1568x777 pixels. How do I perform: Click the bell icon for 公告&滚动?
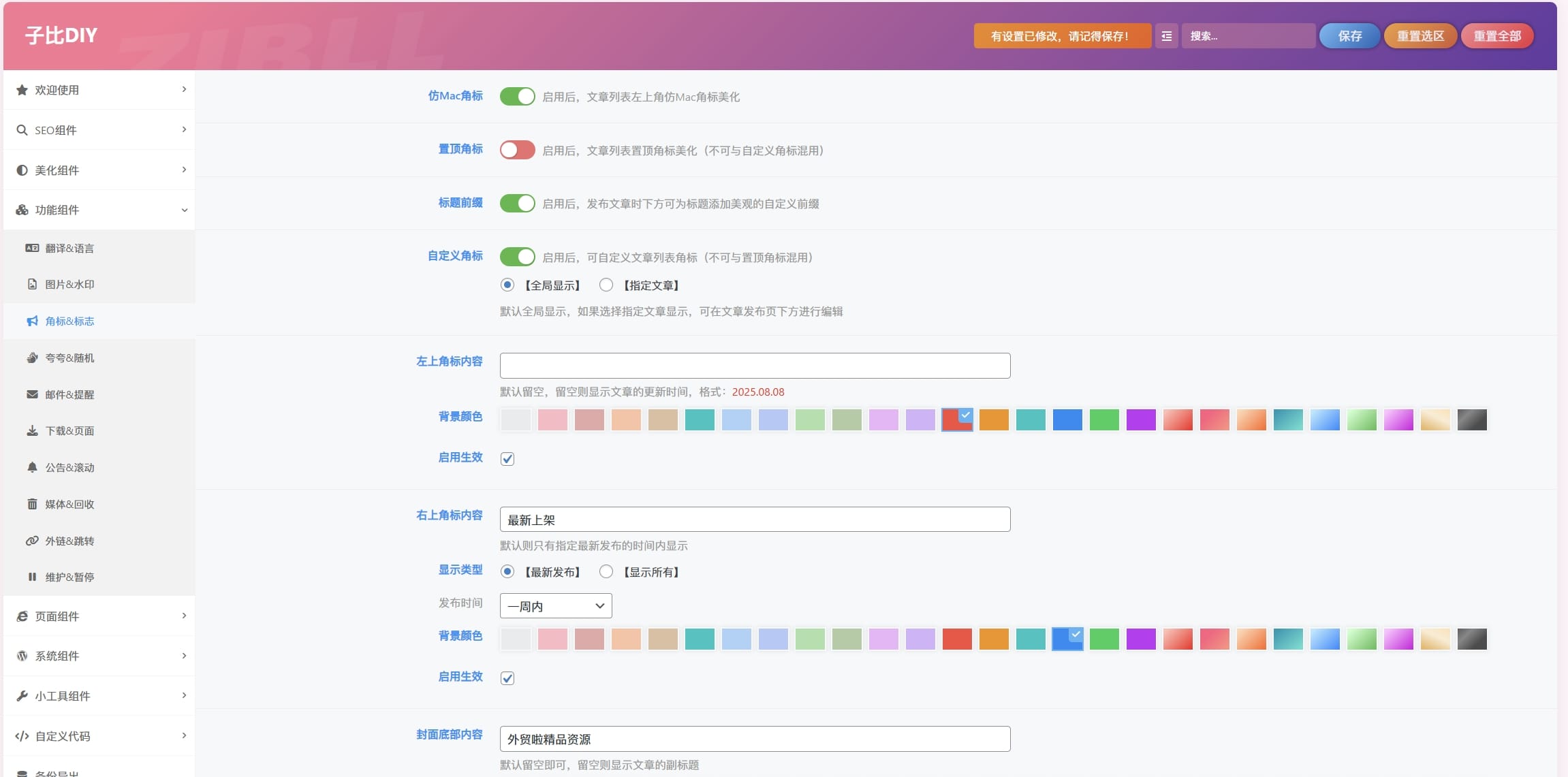(32, 467)
